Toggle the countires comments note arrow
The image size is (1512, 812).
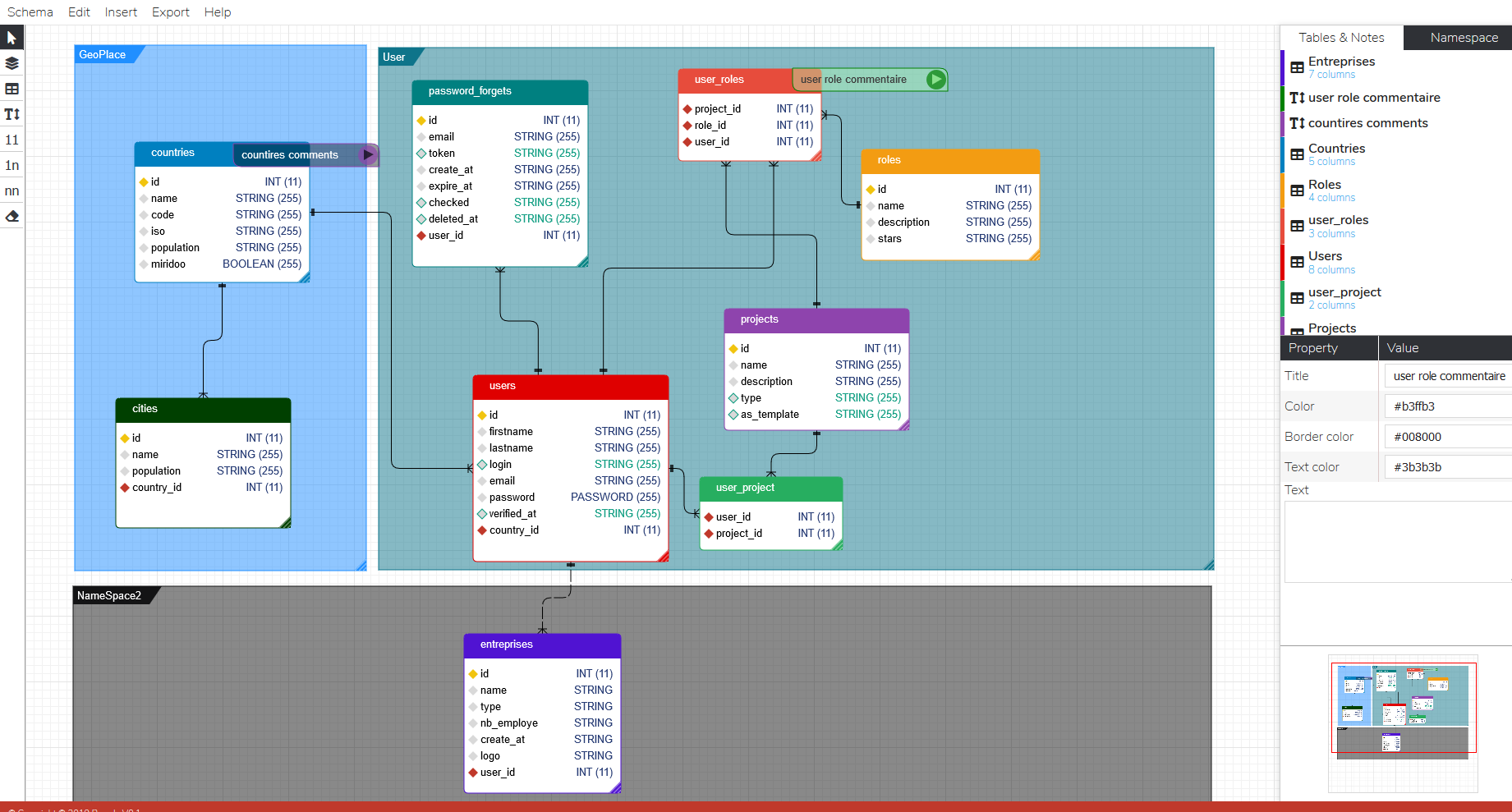point(368,154)
